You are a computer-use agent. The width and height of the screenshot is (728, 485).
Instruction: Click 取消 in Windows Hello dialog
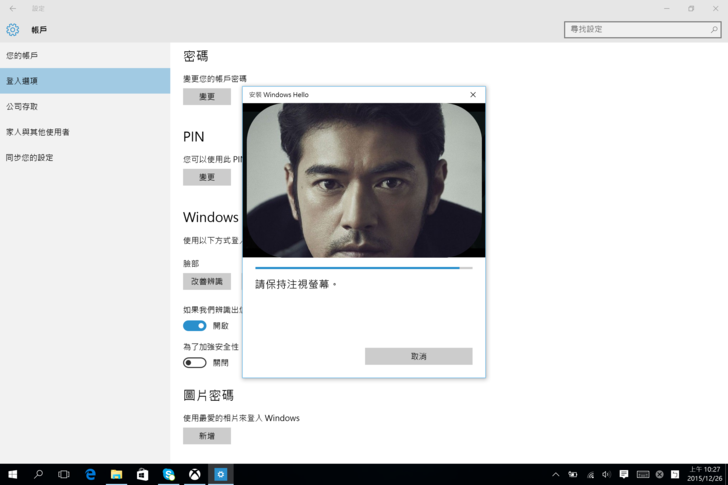pyautogui.click(x=418, y=356)
